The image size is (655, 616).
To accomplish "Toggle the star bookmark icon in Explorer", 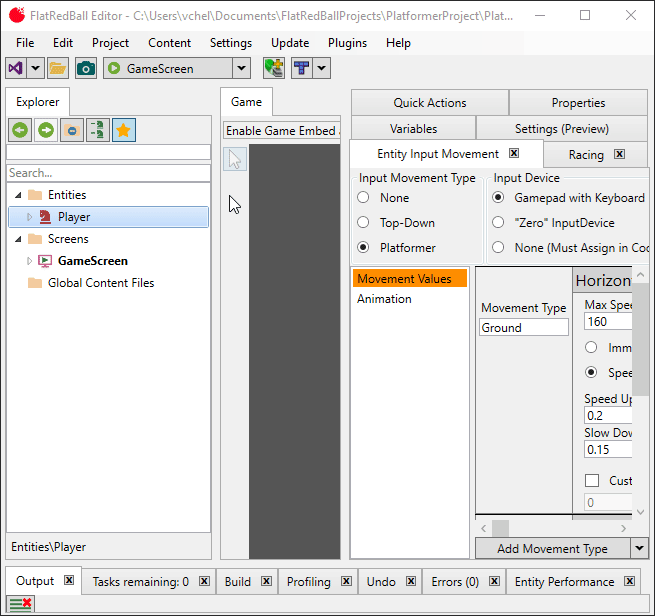I will point(124,130).
